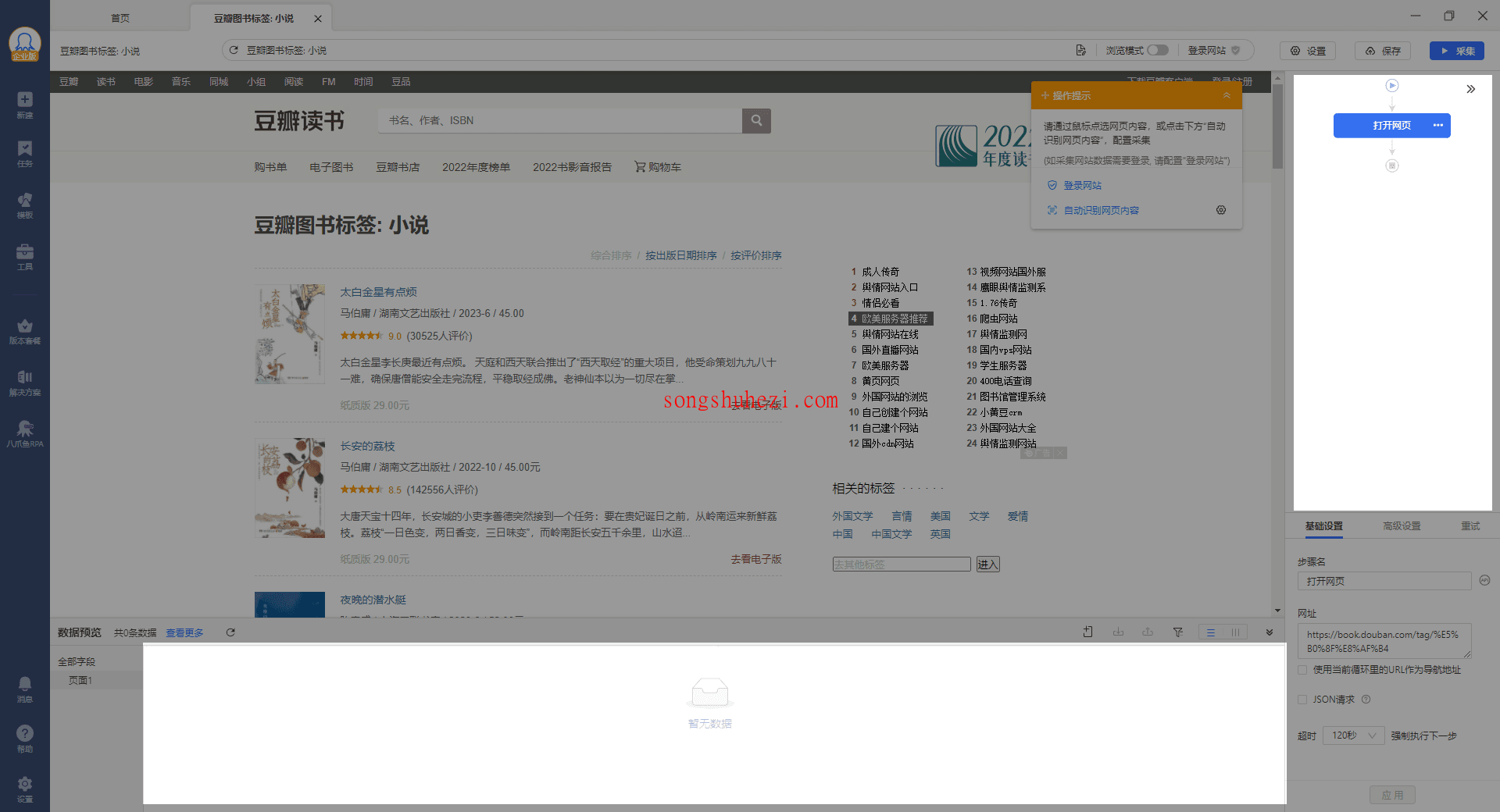Enable 使用当前循环里的URL作为导航地址 checkbox

[x=1302, y=670]
